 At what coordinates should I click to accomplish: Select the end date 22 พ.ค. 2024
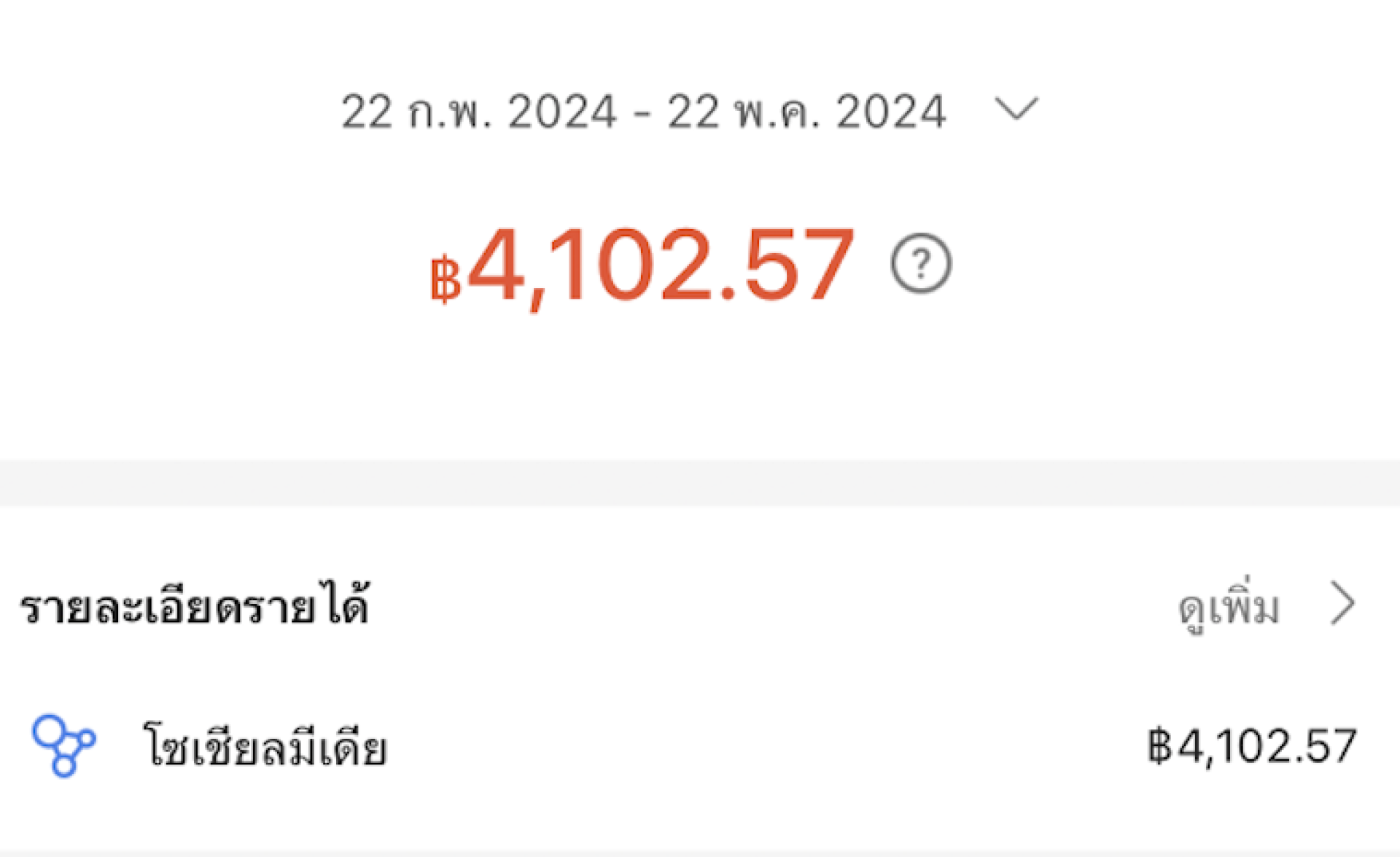click(806, 112)
